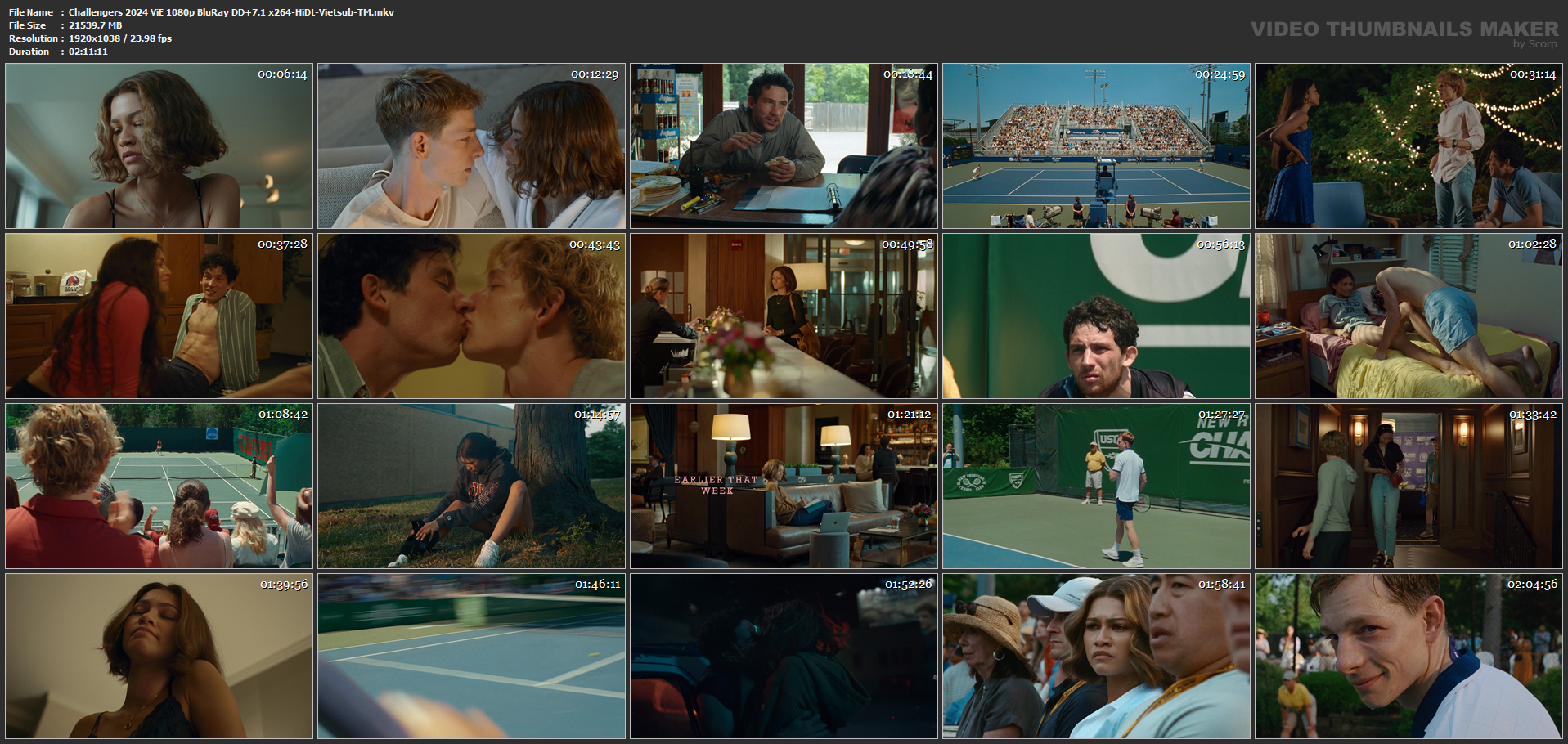This screenshot has width=1568, height=744.
Task: Click the dark thumbnail stamped 01:52:26
Action: [784, 656]
